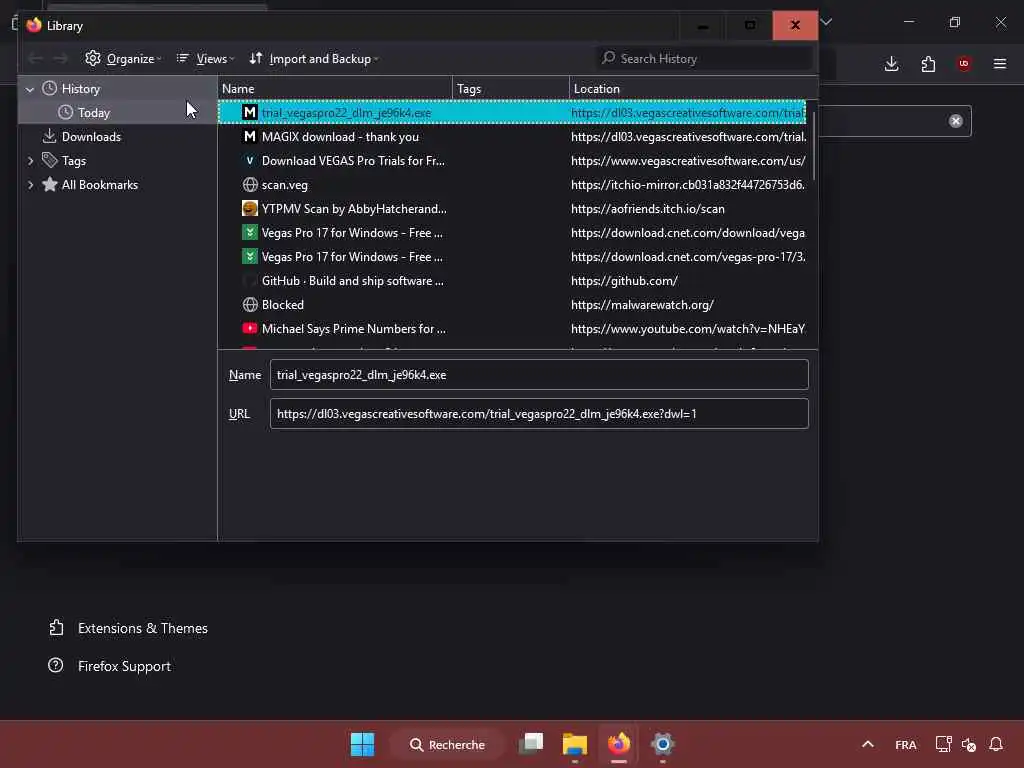The height and width of the screenshot is (768, 1024).
Task: Click the globe icon beside scan.veg
Action: click(x=249, y=185)
